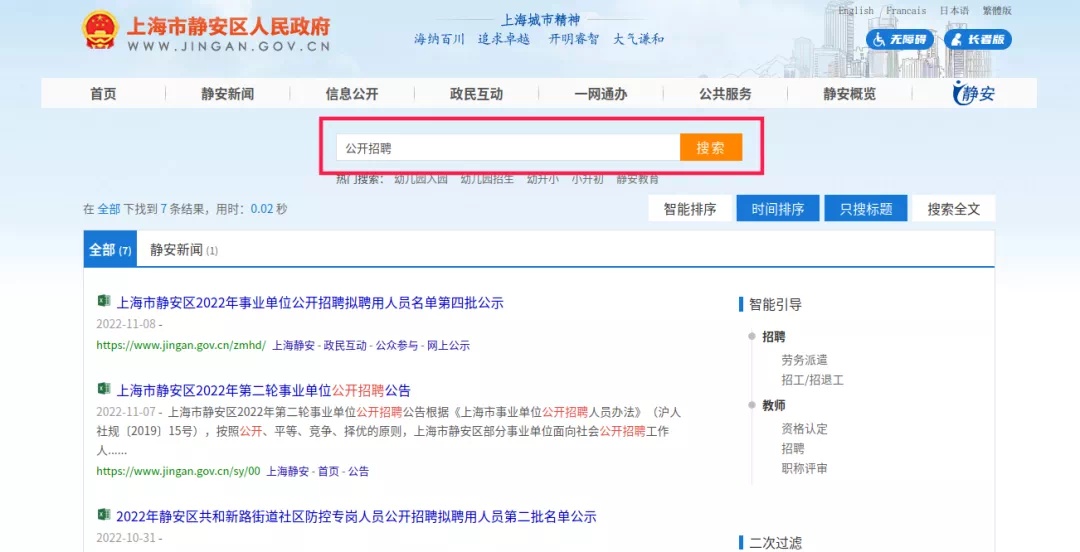The height and width of the screenshot is (552, 1080).
Task: Open the 无障碍 accessibility mode button
Action: (x=900, y=39)
